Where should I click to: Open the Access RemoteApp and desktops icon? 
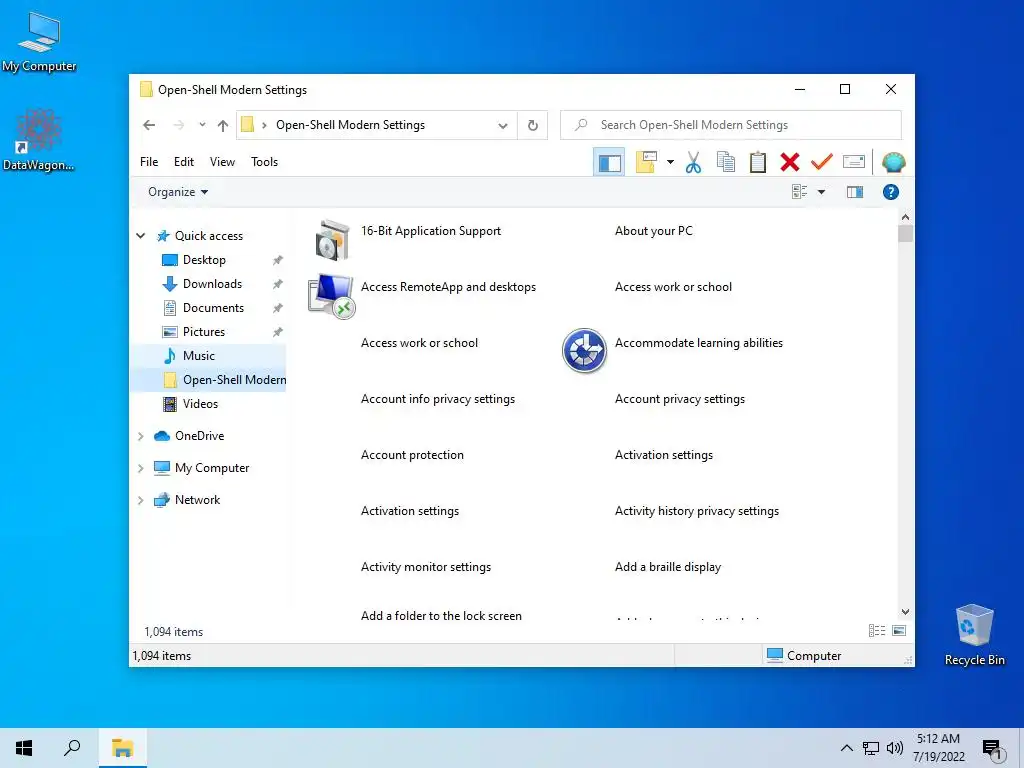(x=332, y=296)
